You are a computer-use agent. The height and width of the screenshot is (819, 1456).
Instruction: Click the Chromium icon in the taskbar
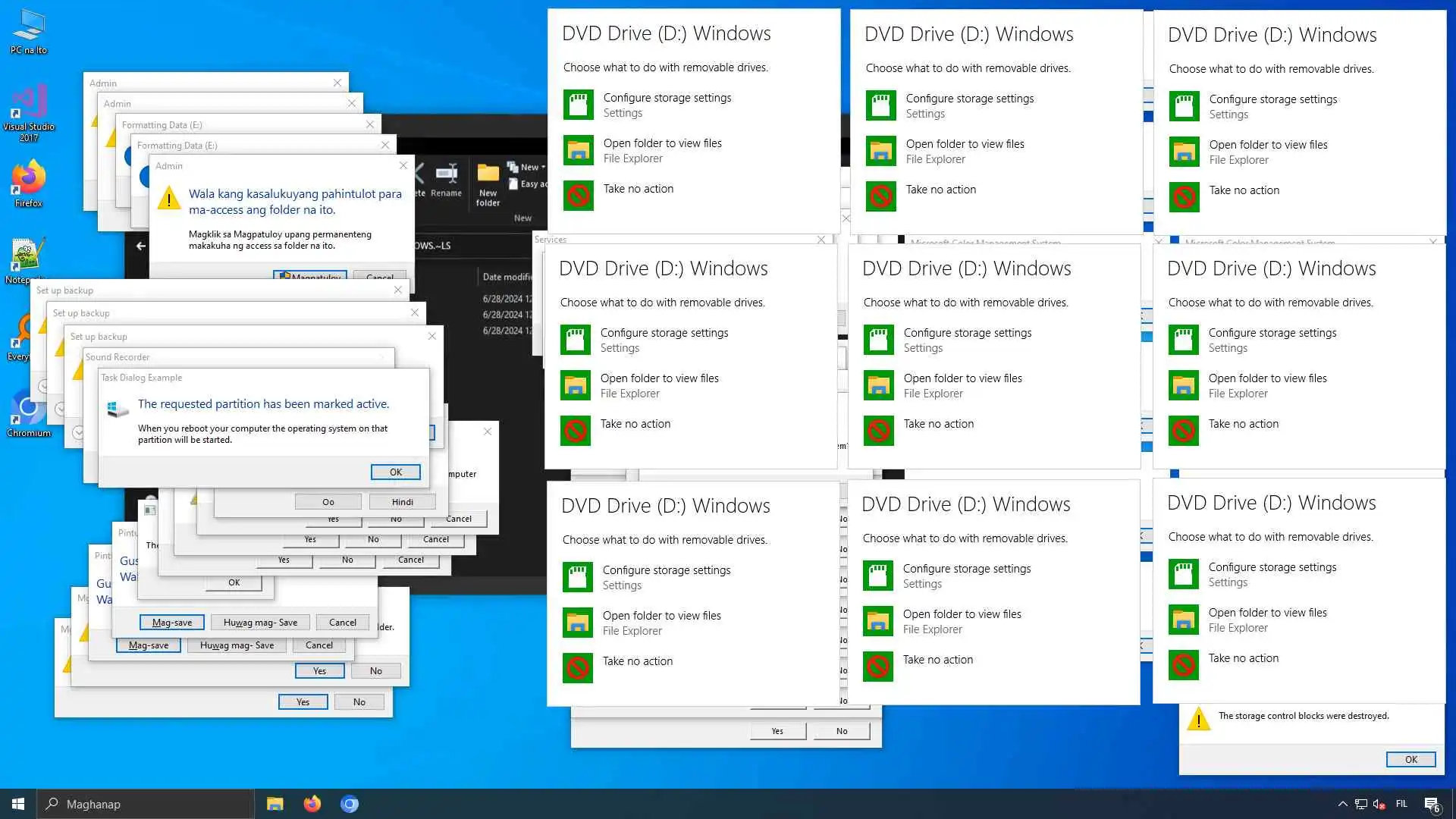point(349,804)
